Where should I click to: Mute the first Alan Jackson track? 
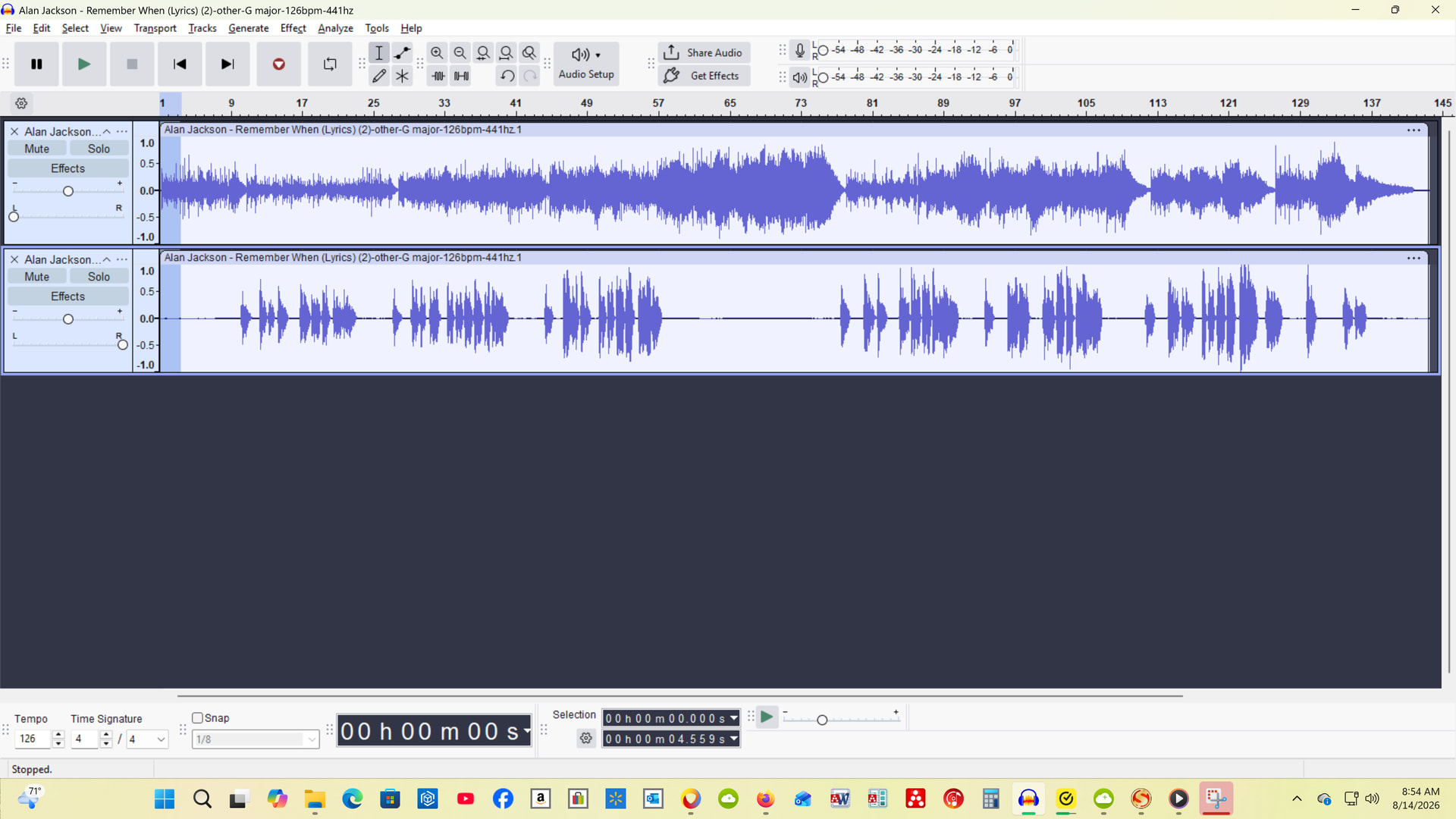click(x=36, y=149)
